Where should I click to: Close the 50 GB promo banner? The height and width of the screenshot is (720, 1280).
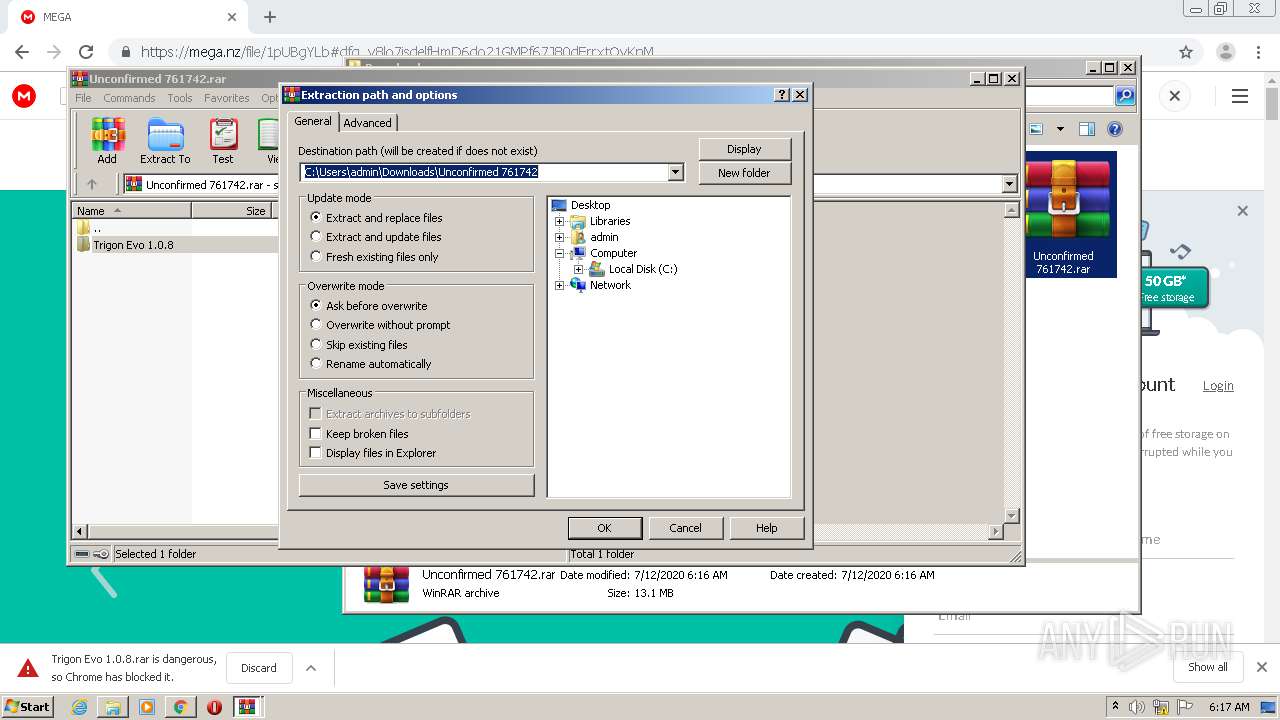[x=1242, y=211]
